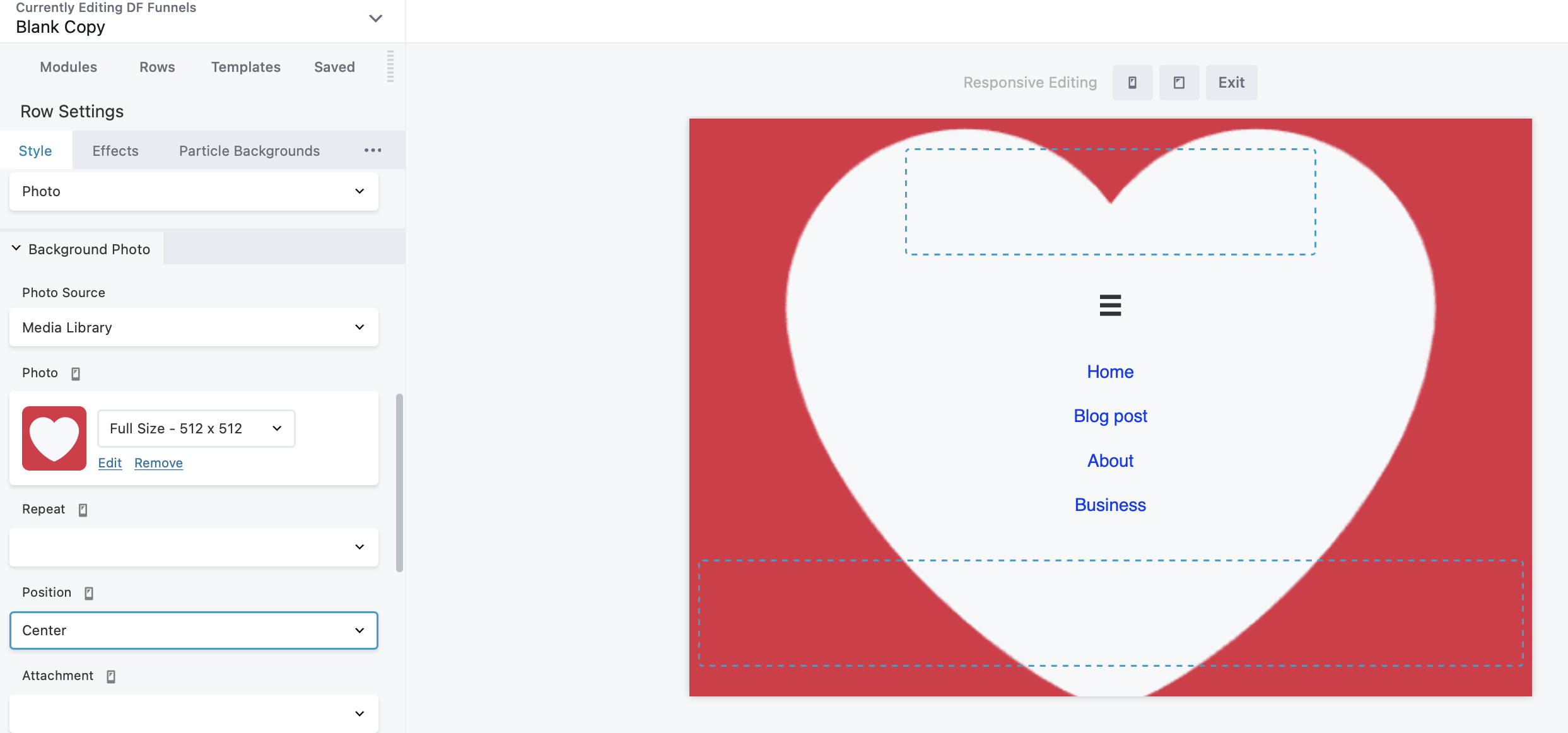The image size is (1568, 733).
Task: Click the settings panel vertical scrollbar
Action: click(399, 483)
